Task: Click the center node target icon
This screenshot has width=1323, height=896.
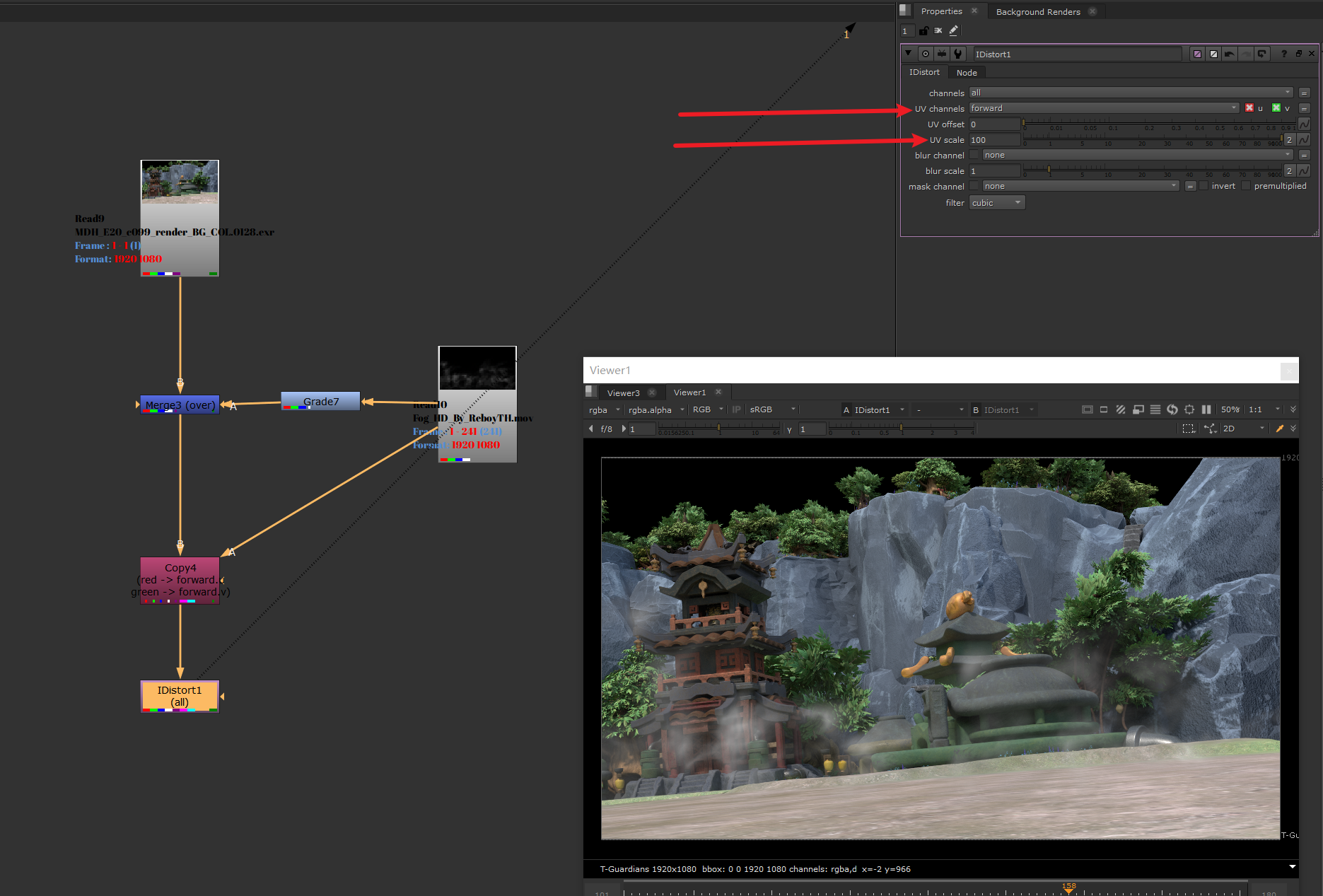Action: [926, 54]
